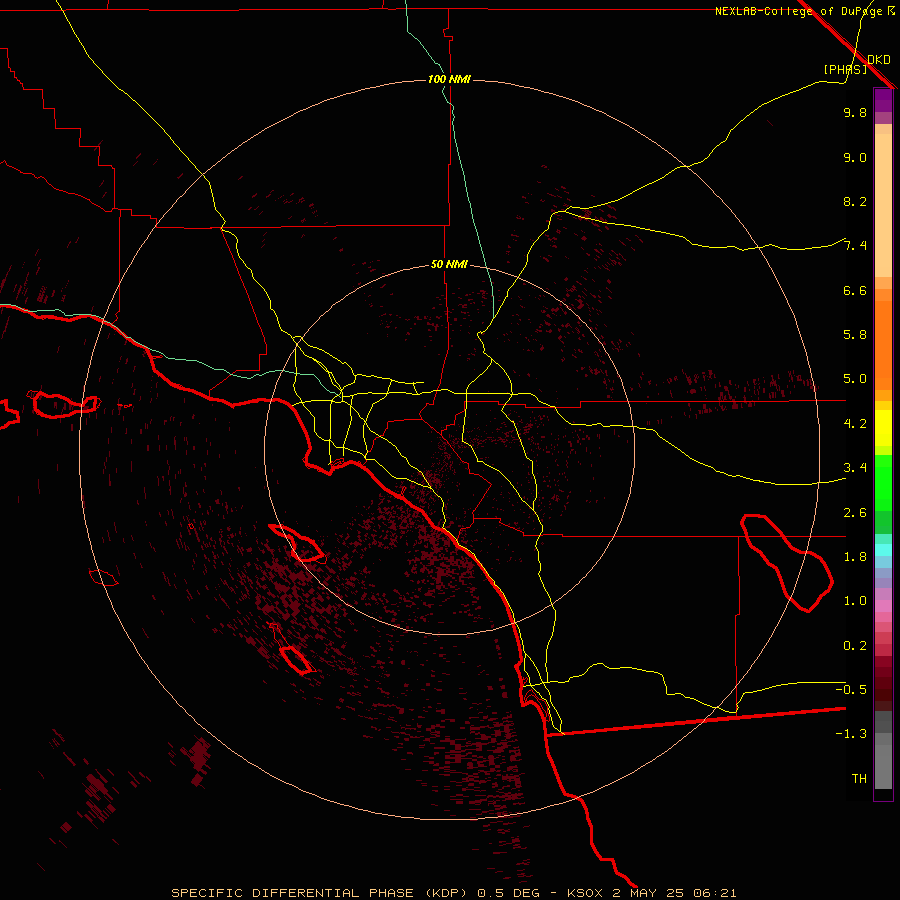Pick the bright yellow band on the color scale

click(x=883, y=428)
